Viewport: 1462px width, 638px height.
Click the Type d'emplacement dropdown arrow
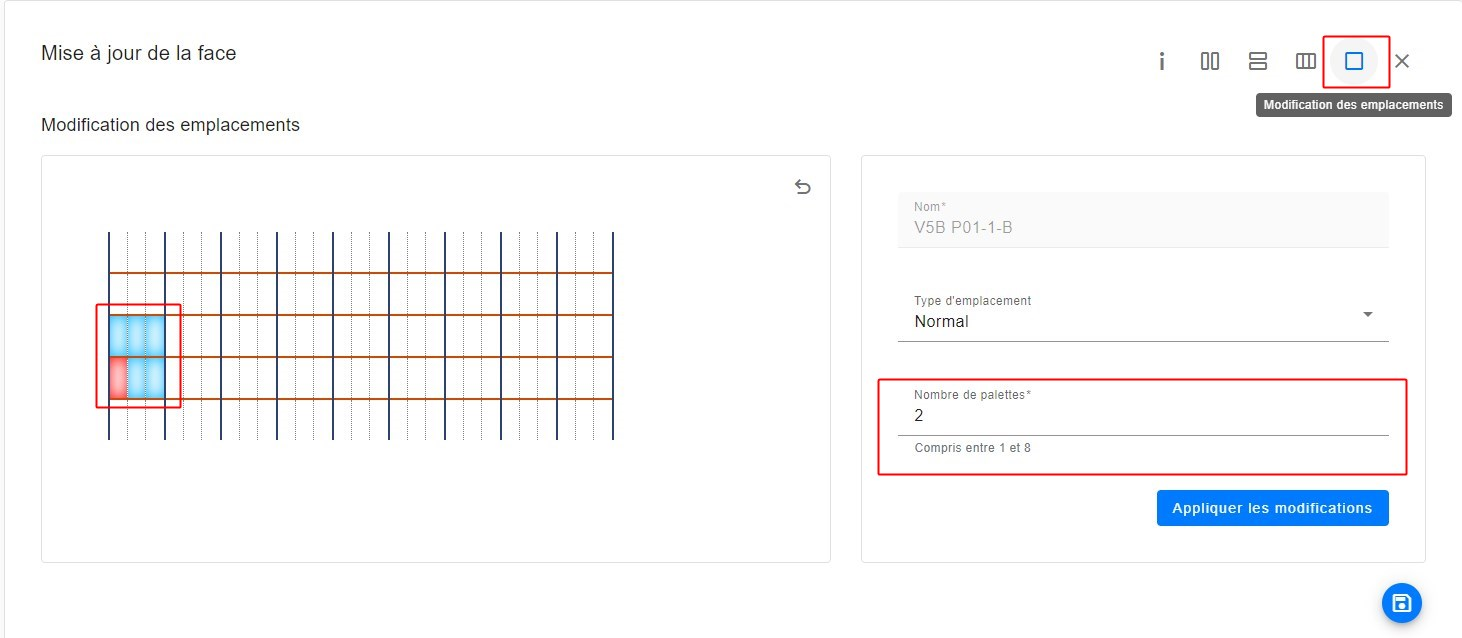(x=1368, y=315)
